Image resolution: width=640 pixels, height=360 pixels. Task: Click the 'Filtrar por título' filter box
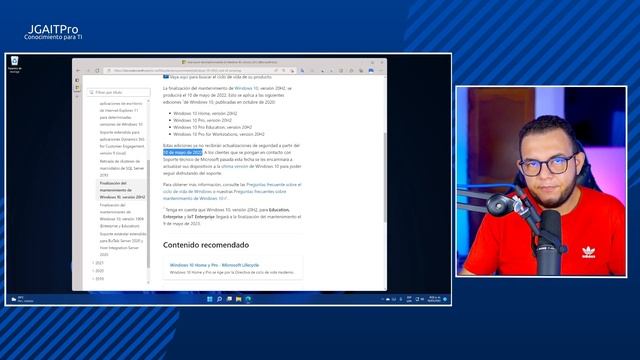coord(119,92)
